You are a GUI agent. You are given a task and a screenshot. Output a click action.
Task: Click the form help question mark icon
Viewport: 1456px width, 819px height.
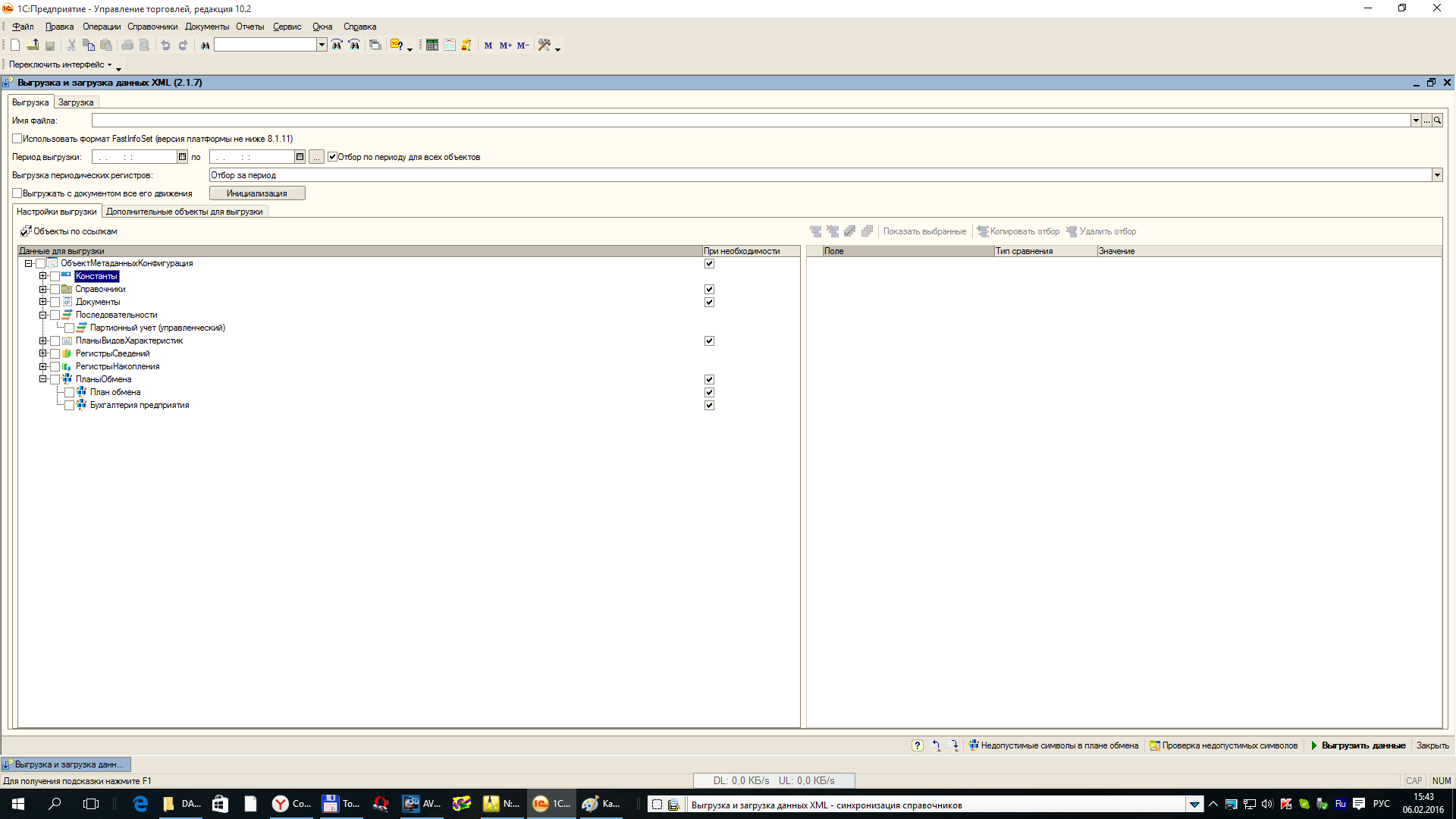point(918,746)
